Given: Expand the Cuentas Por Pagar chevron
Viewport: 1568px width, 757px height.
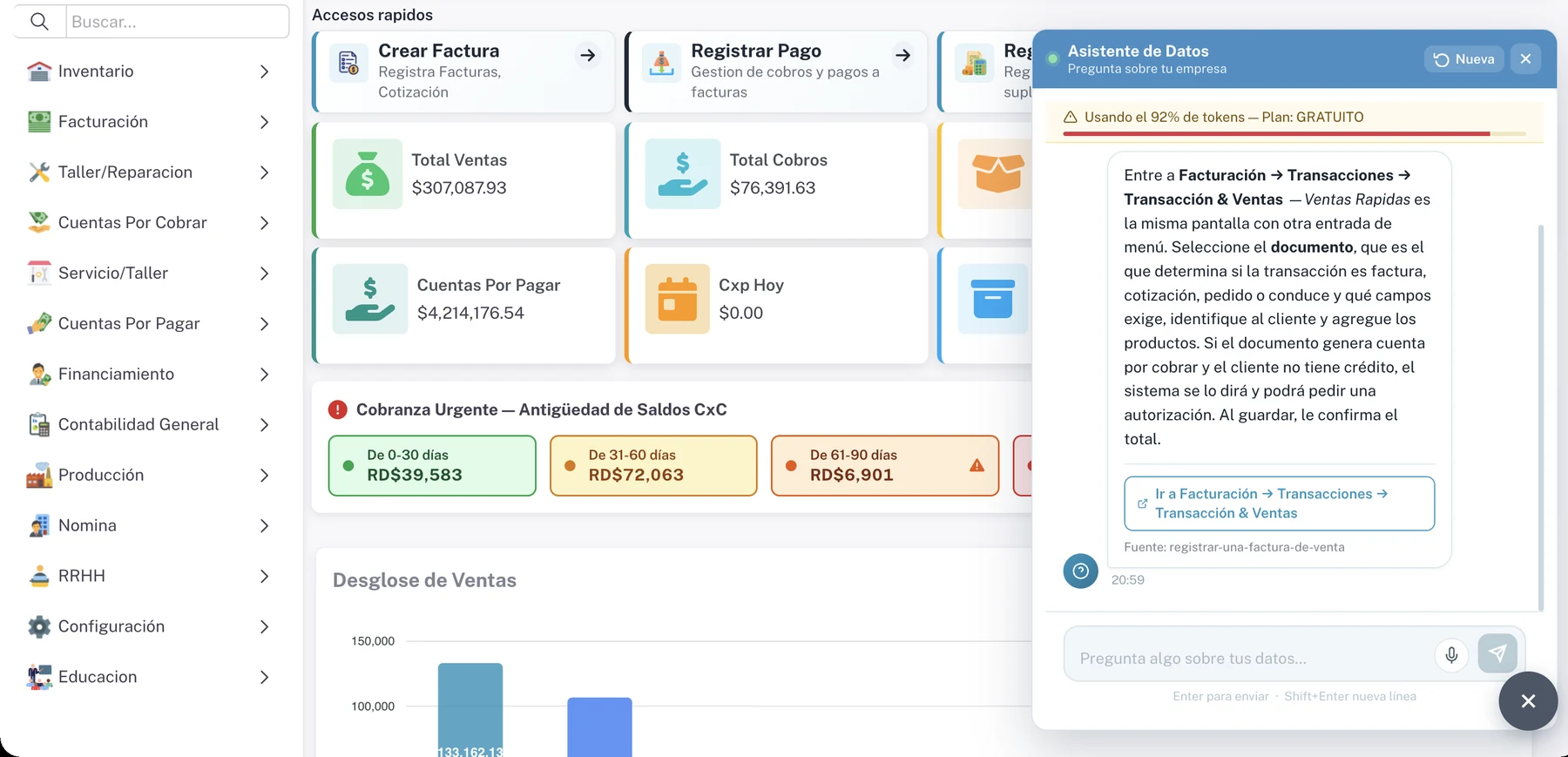Looking at the screenshot, I should click(x=264, y=324).
